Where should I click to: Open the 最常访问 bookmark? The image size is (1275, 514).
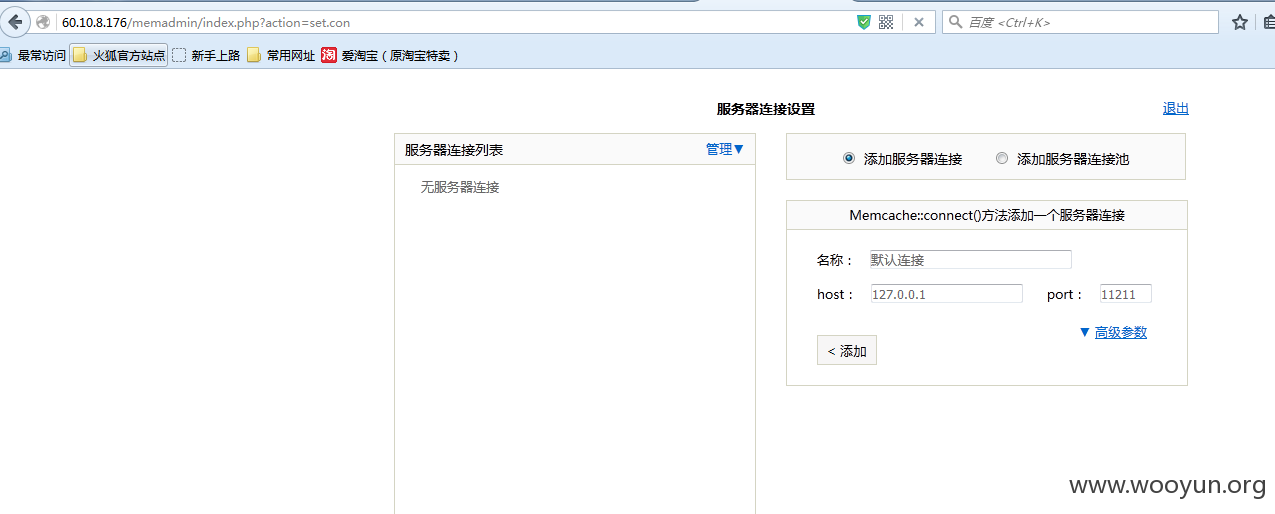(x=33, y=56)
